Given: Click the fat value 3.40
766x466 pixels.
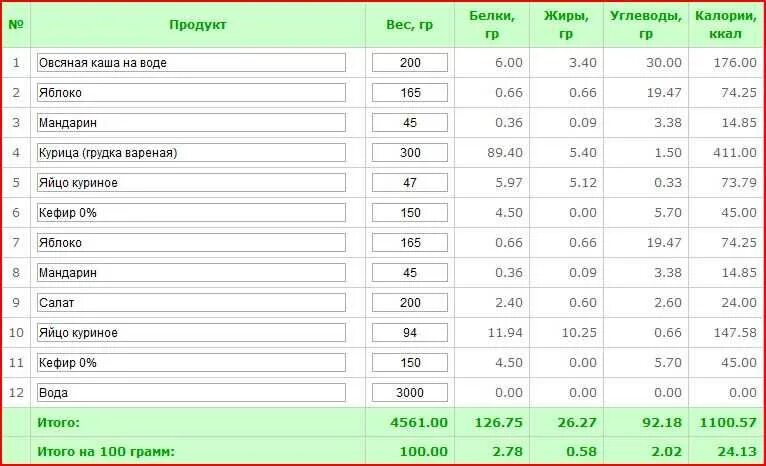Looking at the screenshot, I should (583, 63).
